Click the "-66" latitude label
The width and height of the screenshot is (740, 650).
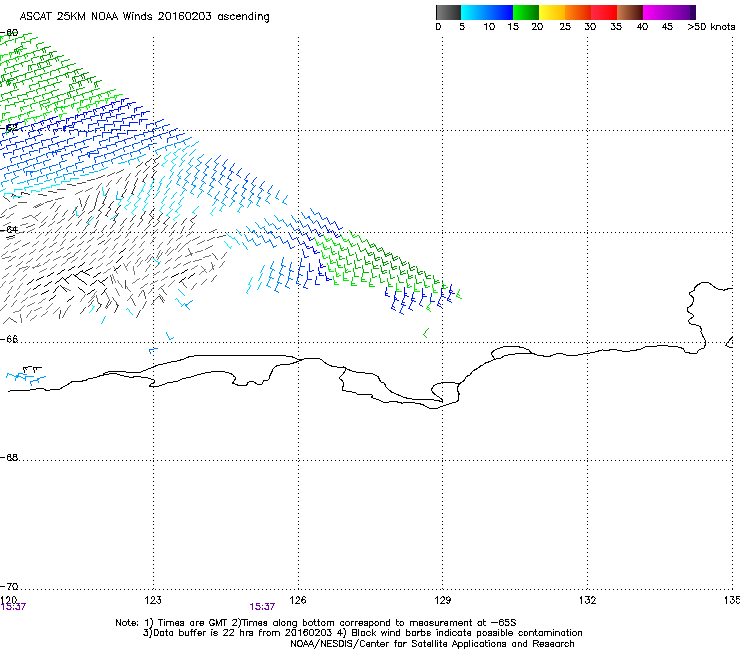point(9,339)
